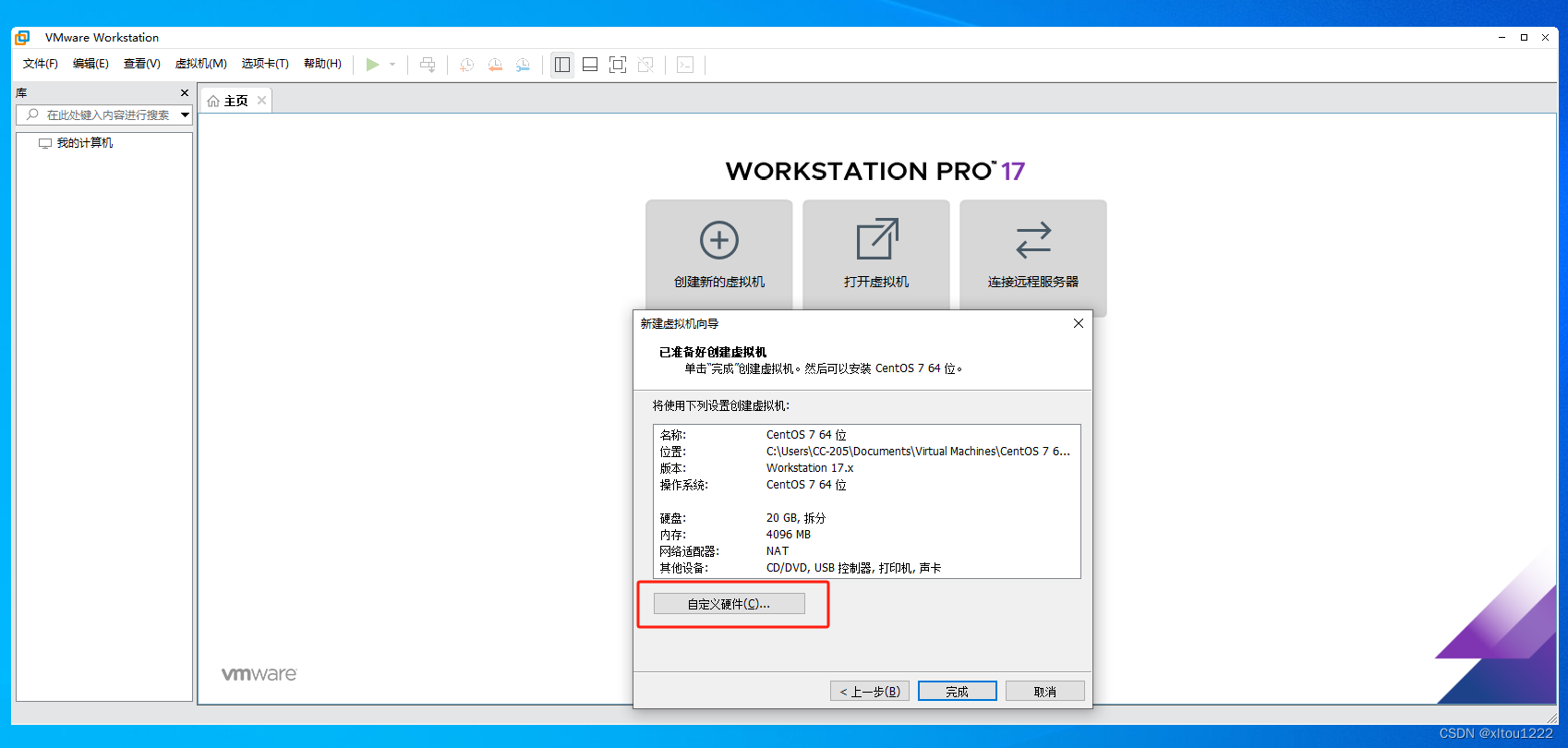Click the take snapshot clock icon
This screenshot has width=1568, height=748.
[x=467, y=65]
